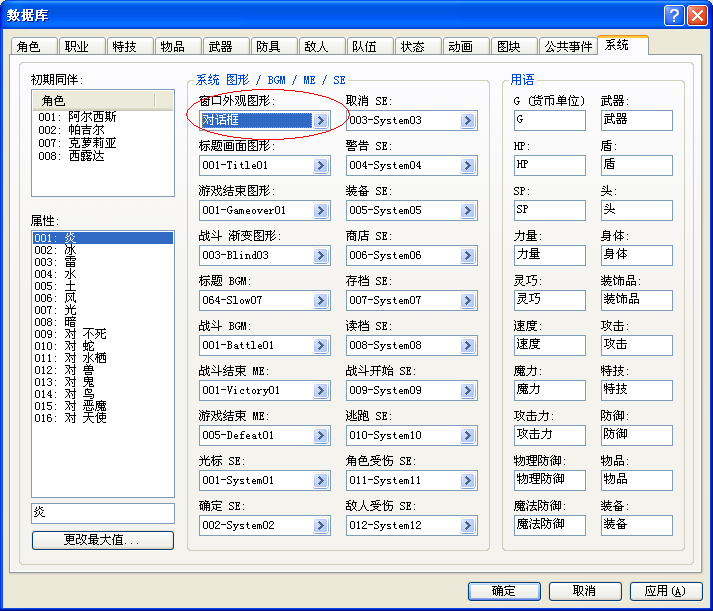
Task: Click the SP term input field
Action: pos(550,210)
